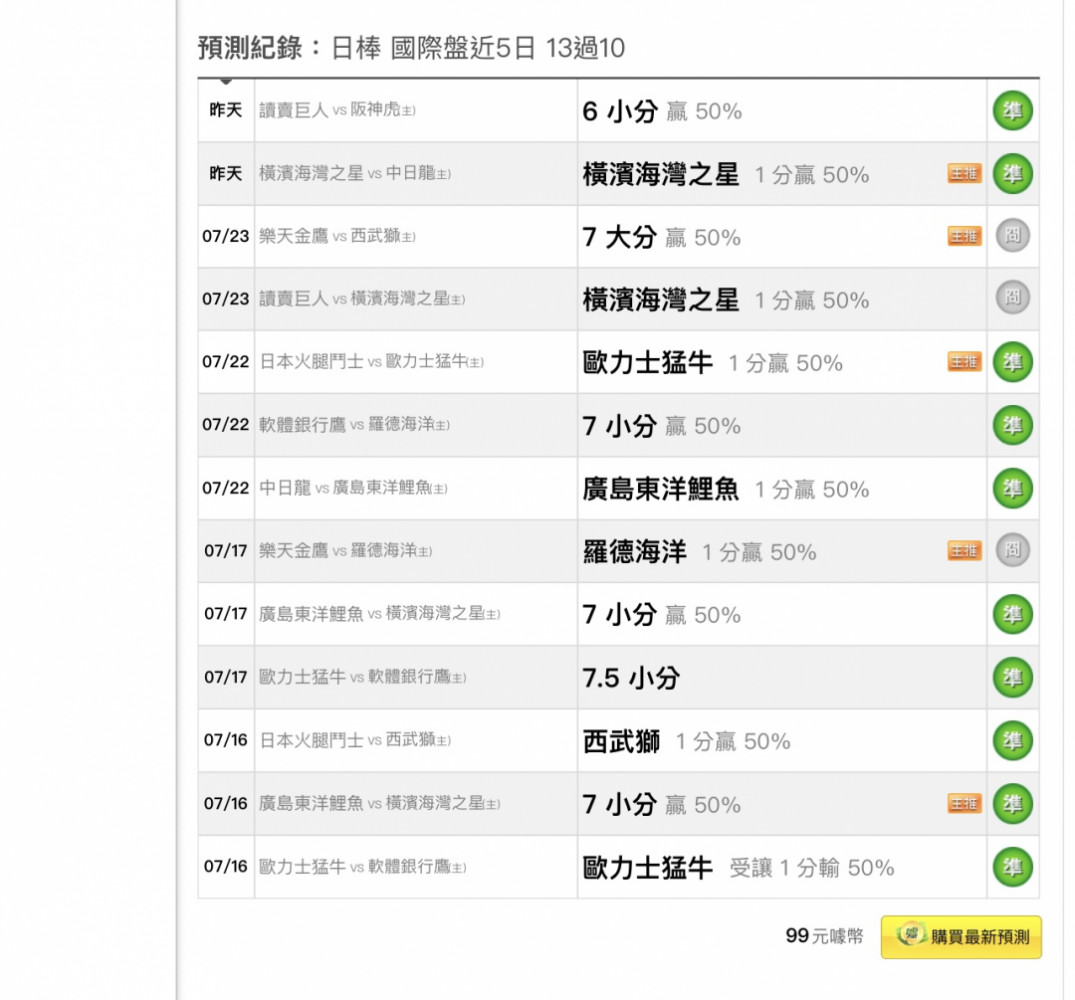Select the matchup 讀賣巨人 vs 阪神虎
The width and height of the screenshot is (1075, 1000).
point(337,110)
